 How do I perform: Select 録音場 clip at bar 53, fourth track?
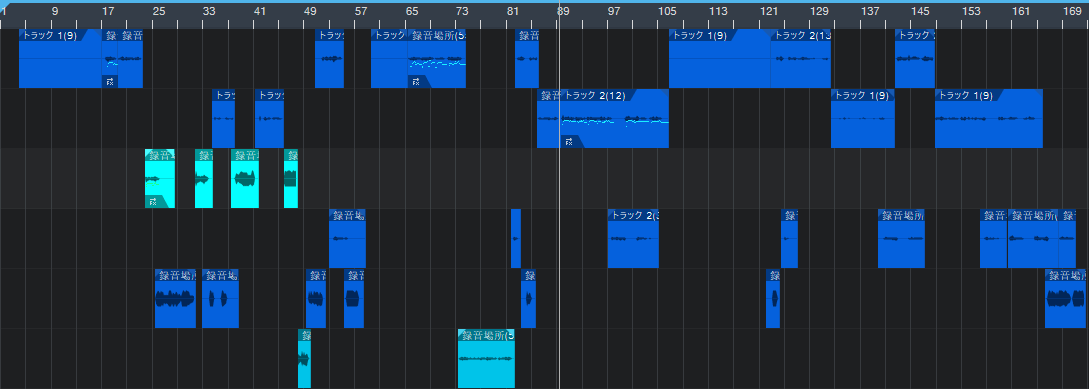point(347,238)
